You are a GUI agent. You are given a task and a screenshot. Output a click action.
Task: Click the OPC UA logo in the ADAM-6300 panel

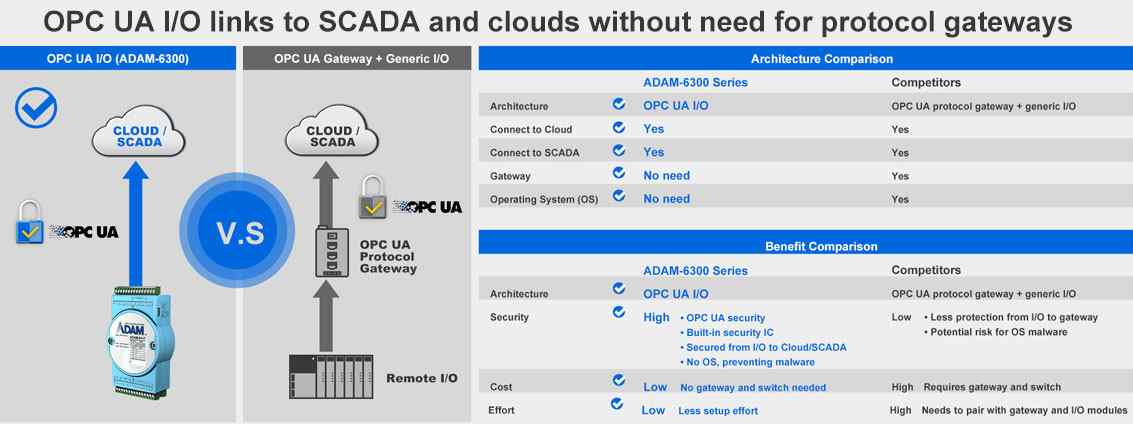point(83,232)
